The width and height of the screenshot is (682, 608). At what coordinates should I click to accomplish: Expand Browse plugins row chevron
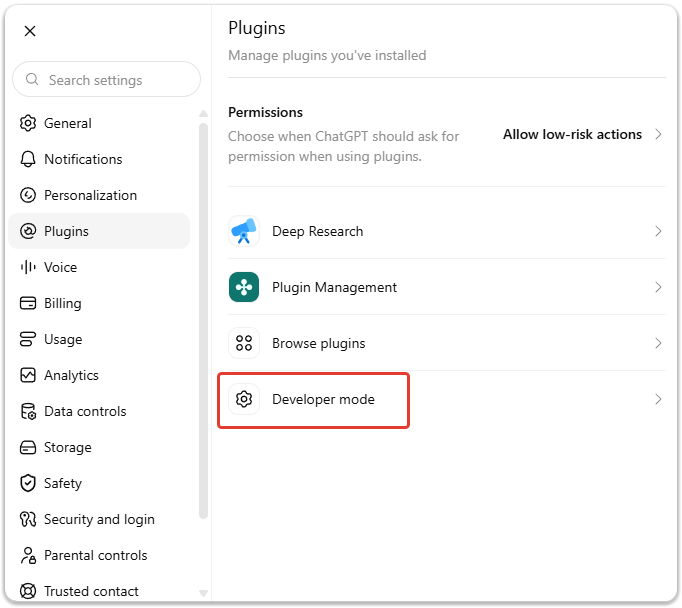click(658, 343)
